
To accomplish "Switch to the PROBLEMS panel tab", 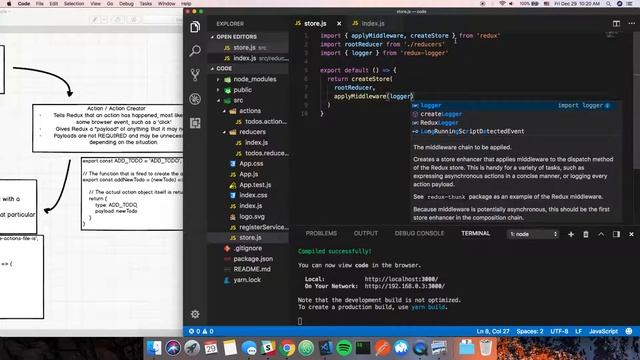I will pyautogui.click(x=321, y=233).
